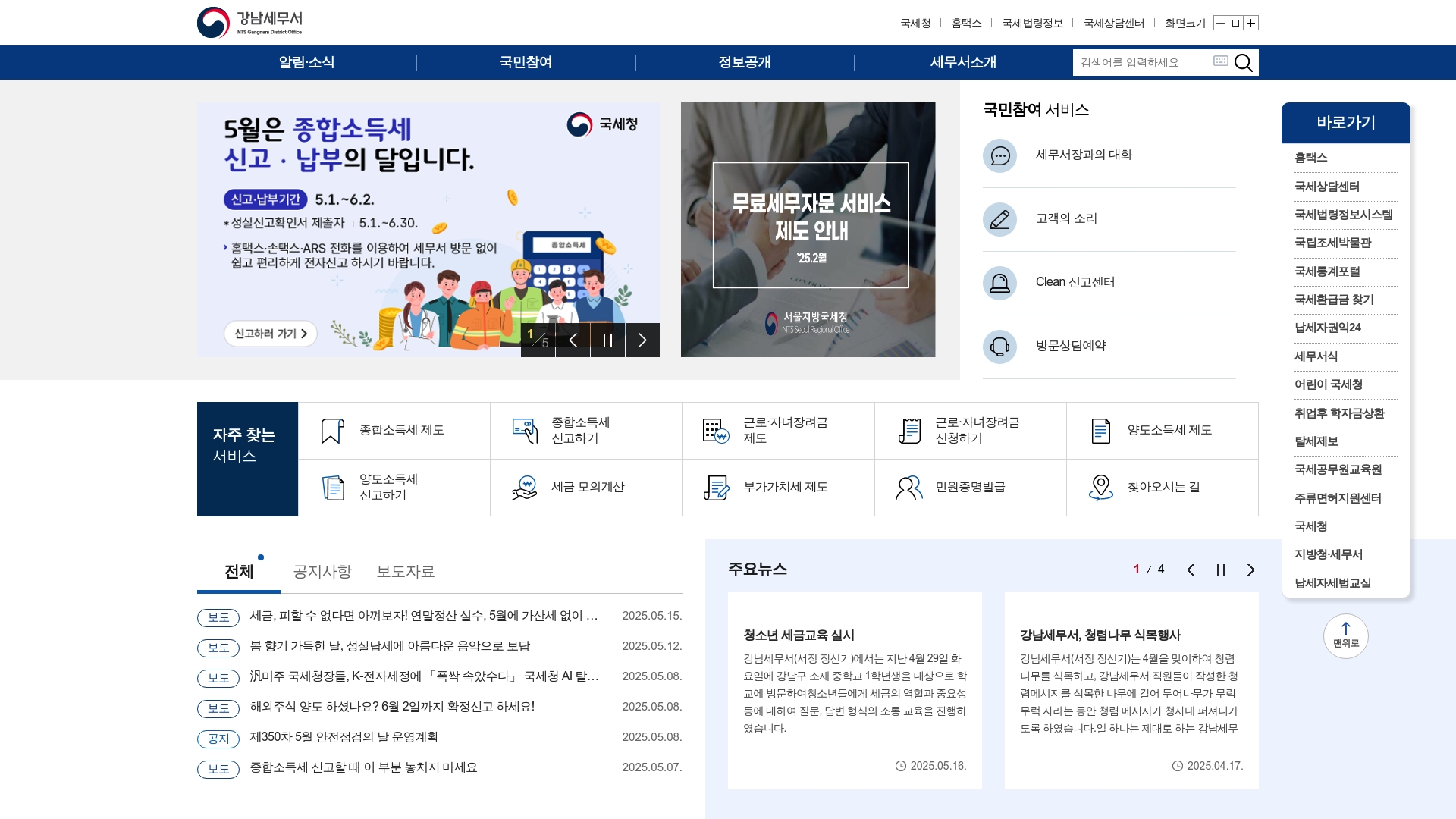Click the 민원증명발급 people icon
The image size is (1456, 819).
tap(909, 487)
